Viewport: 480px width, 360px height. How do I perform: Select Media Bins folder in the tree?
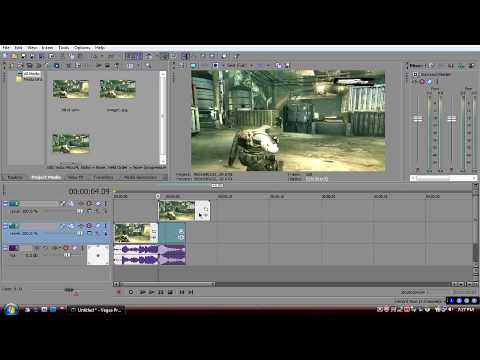(33, 79)
